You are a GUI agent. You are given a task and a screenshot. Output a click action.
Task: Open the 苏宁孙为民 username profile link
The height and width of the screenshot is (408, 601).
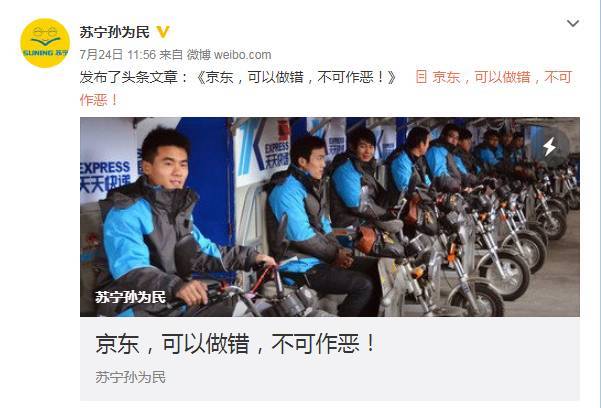click(x=115, y=32)
